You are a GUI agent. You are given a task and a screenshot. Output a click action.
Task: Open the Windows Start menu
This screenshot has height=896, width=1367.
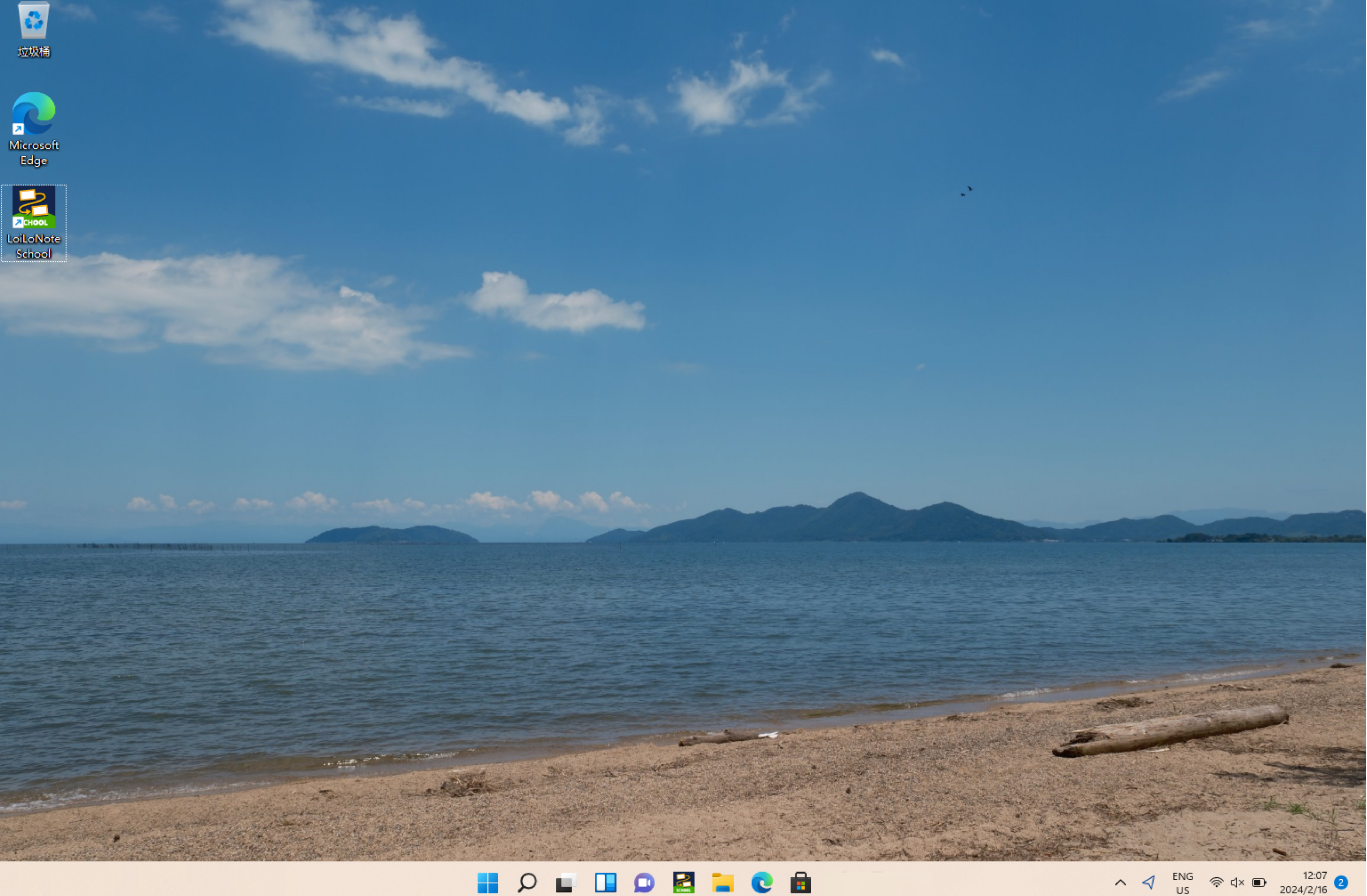coord(488,882)
